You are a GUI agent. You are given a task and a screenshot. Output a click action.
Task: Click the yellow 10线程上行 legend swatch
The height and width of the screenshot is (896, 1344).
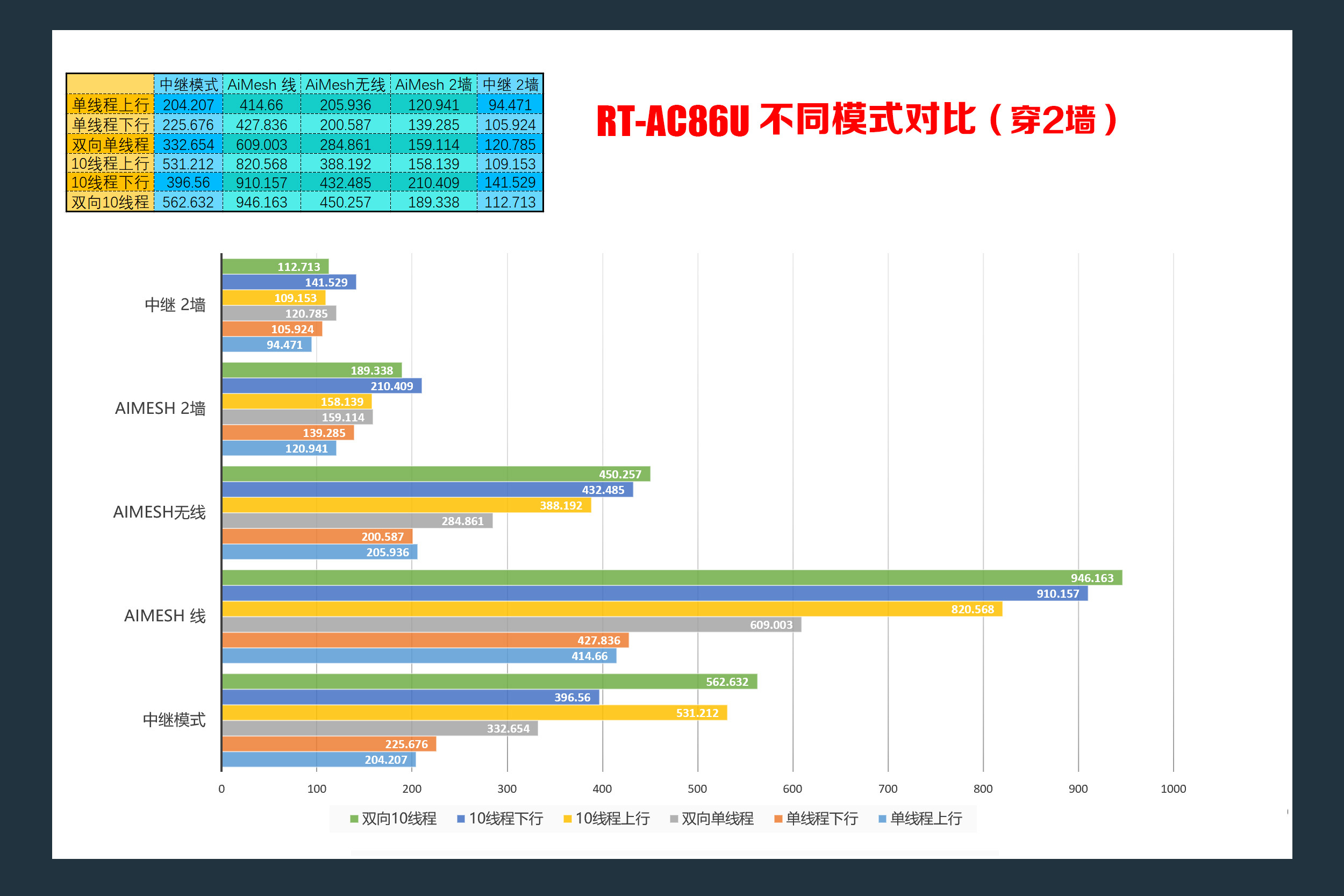click(567, 819)
